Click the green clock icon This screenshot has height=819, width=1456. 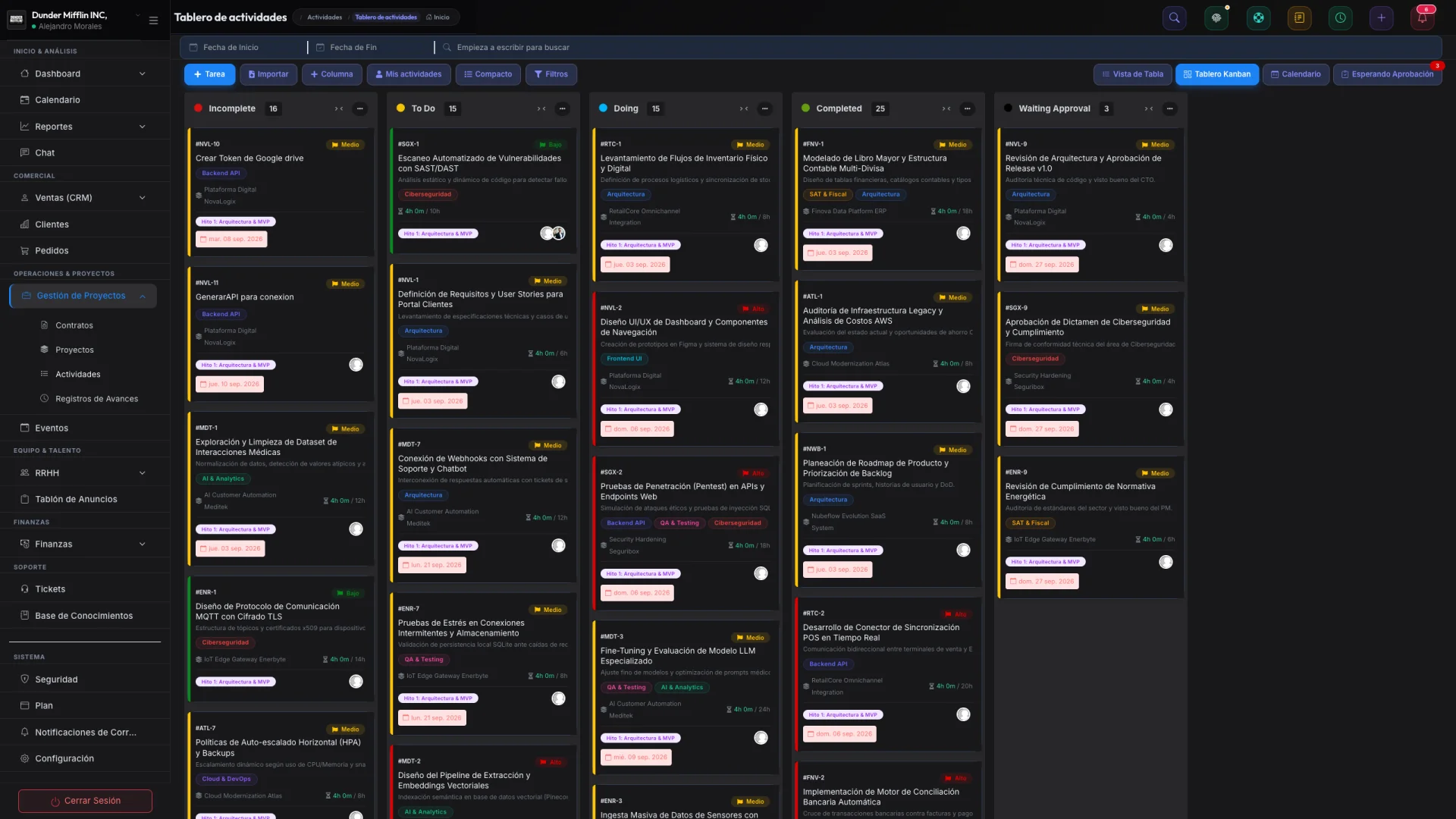click(1341, 18)
